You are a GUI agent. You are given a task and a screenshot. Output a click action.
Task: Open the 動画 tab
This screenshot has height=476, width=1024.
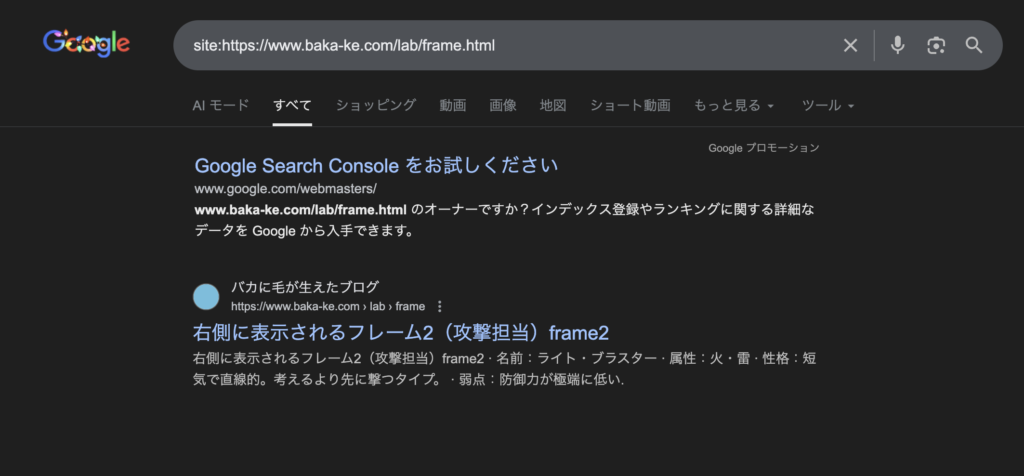(x=452, y=105)
